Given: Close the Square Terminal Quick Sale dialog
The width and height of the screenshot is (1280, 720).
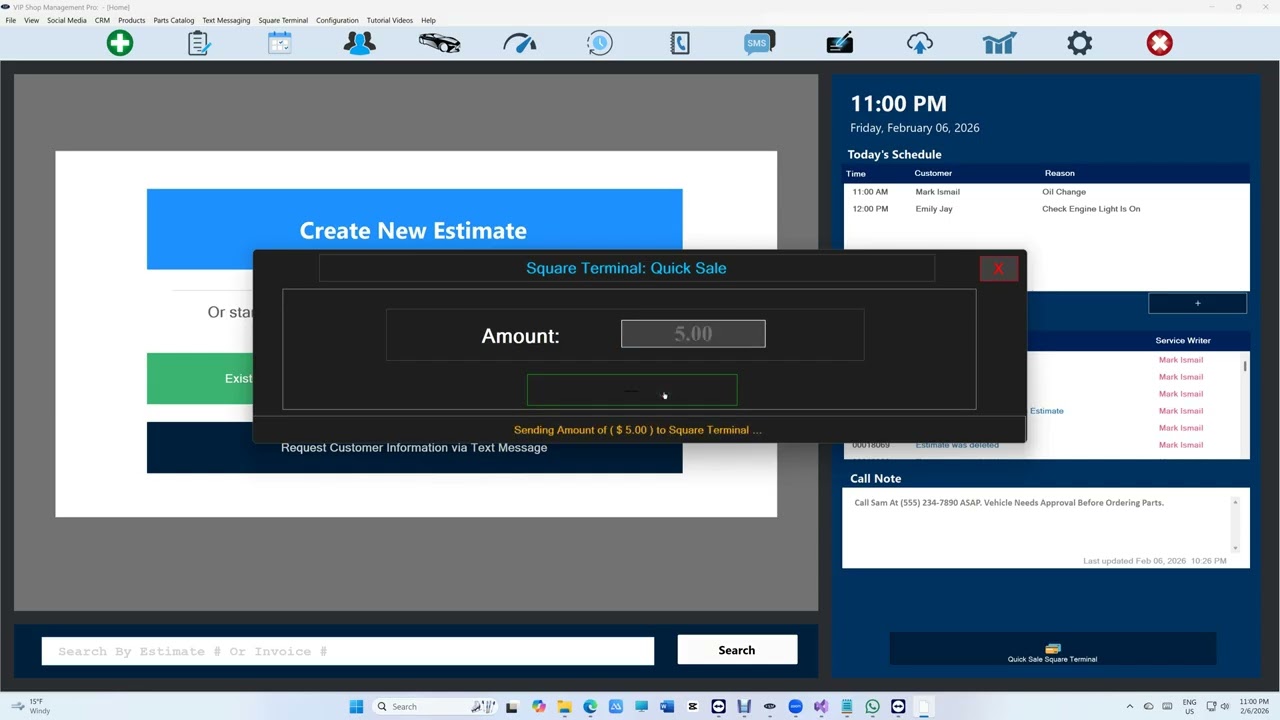Looking at the screenshot, I should 998,268.
